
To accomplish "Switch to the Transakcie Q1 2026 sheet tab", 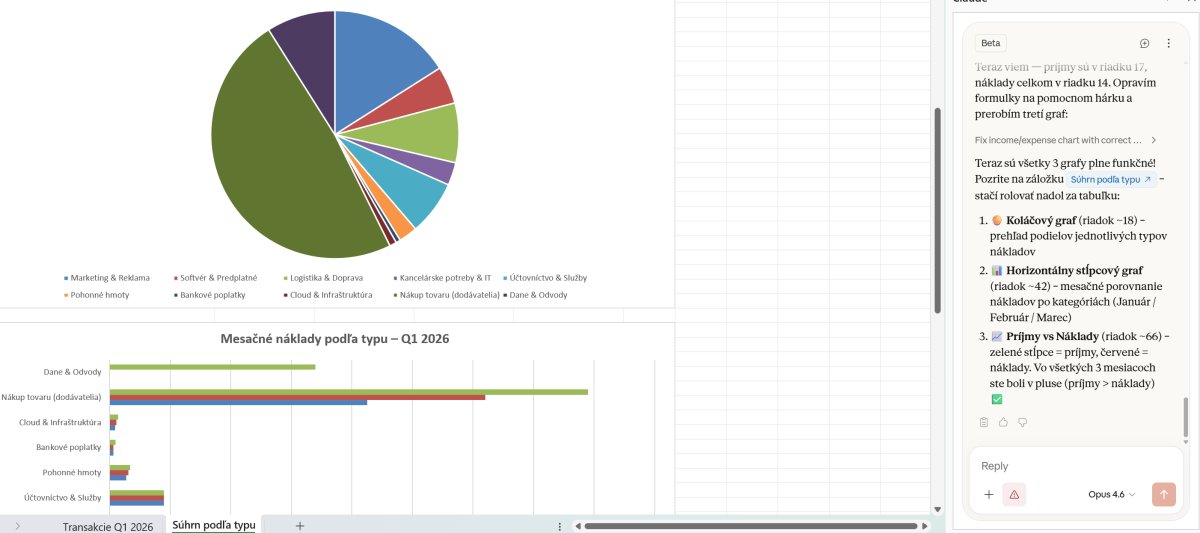I will click(107, 526).
